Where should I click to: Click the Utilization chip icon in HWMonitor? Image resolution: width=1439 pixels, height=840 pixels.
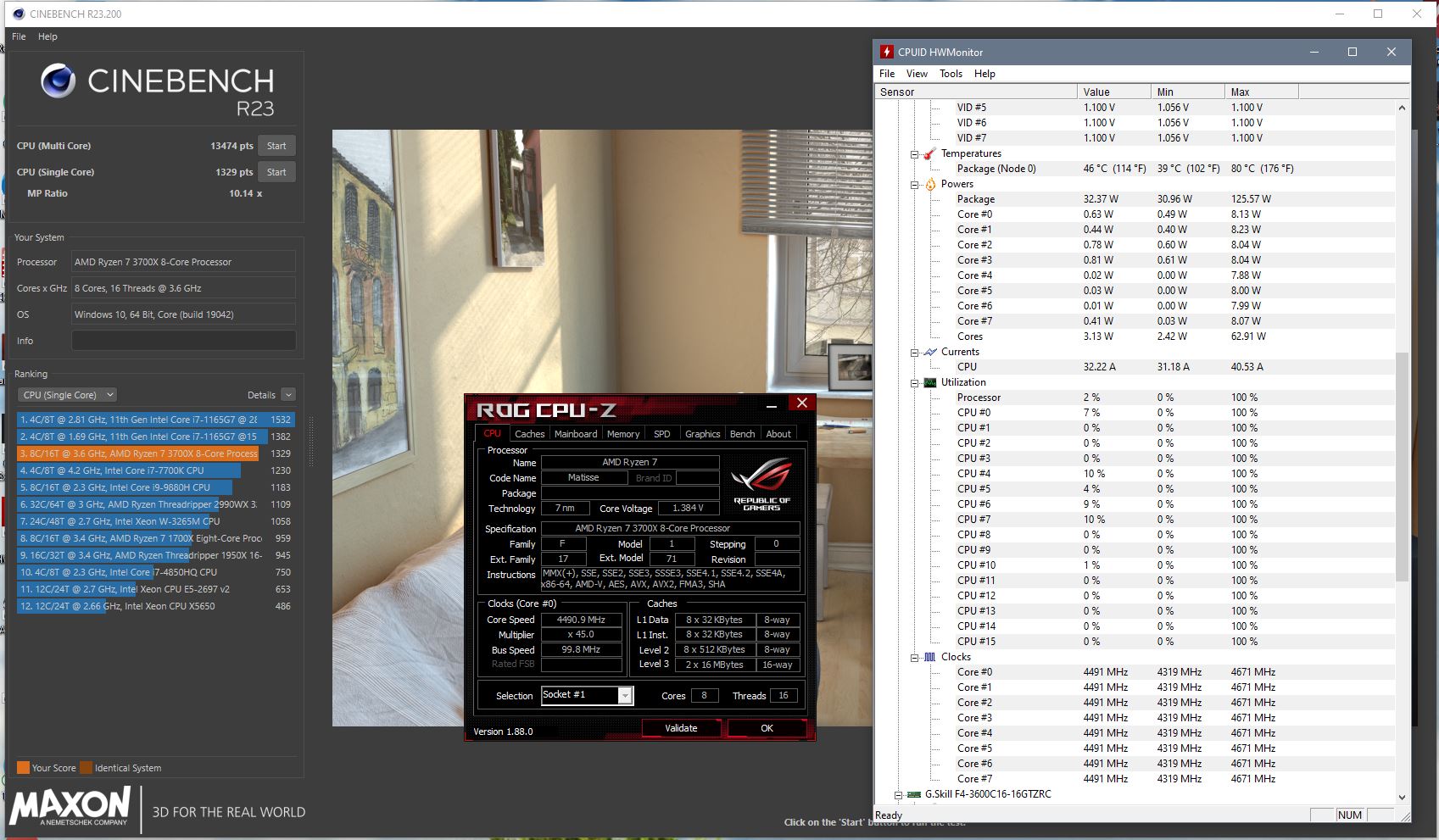coord(929,382)
